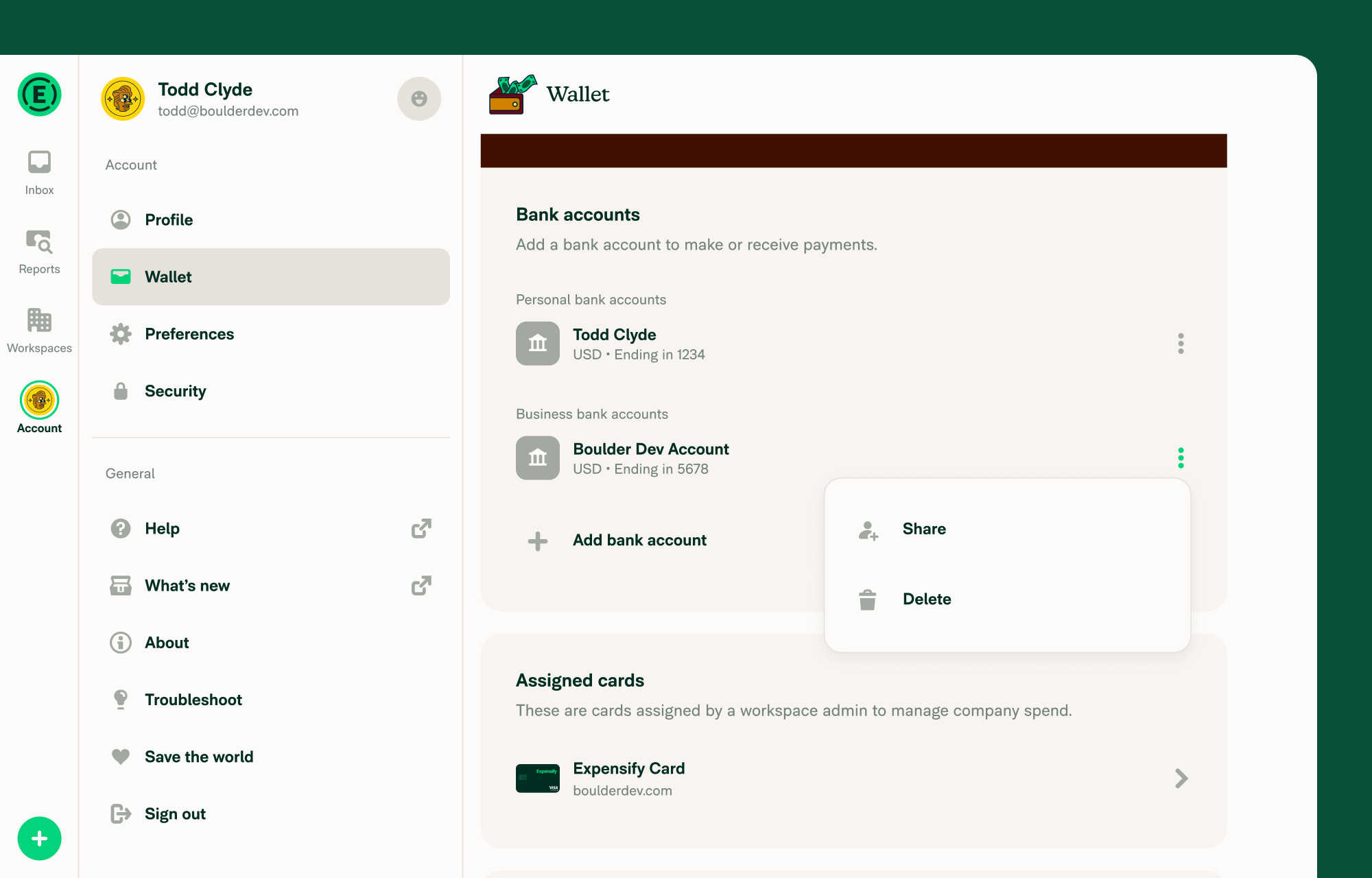
Task: Click Add bank account
Action: click(x=639, y=540)
